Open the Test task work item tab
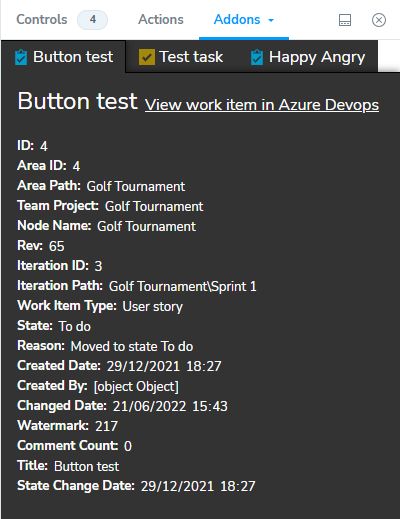 pyautogui.click(x=181, y=57)
